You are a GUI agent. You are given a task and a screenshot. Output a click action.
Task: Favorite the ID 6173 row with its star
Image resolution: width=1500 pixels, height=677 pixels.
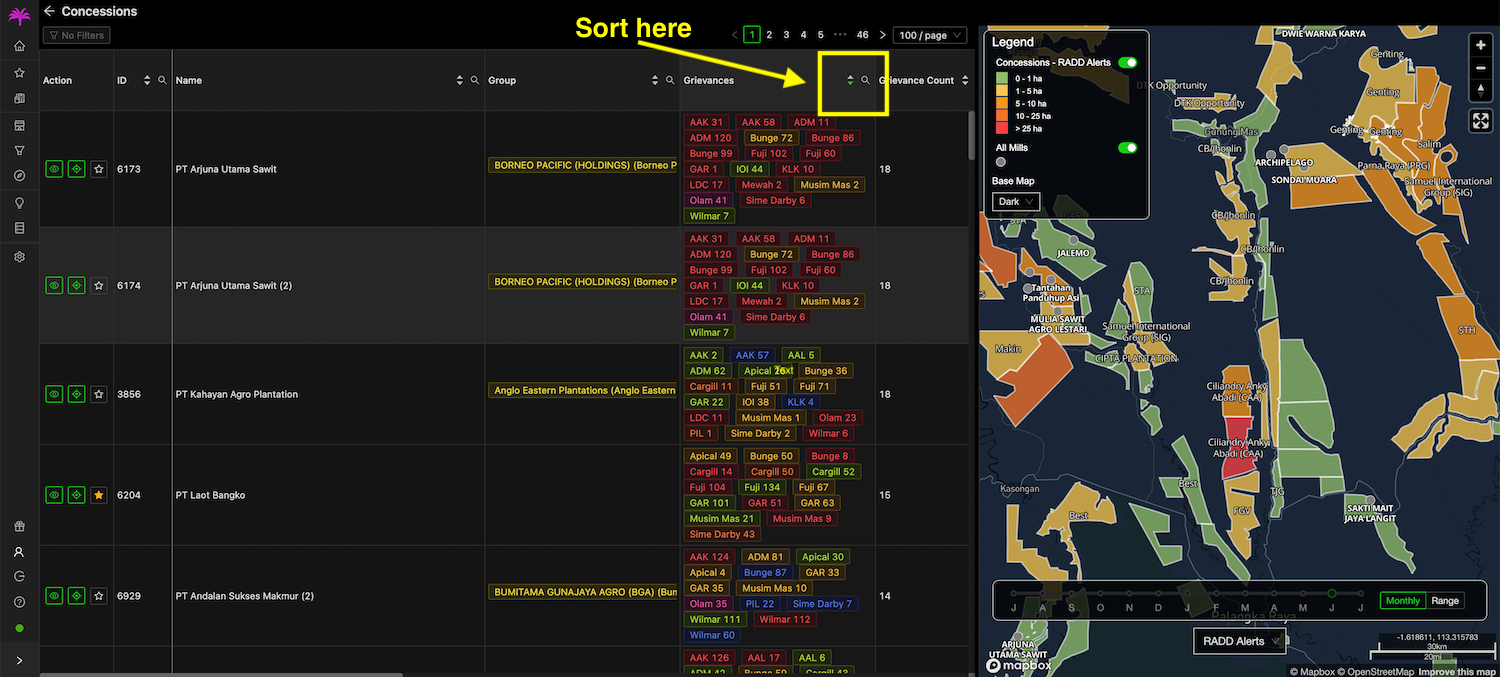pos(98,169)
